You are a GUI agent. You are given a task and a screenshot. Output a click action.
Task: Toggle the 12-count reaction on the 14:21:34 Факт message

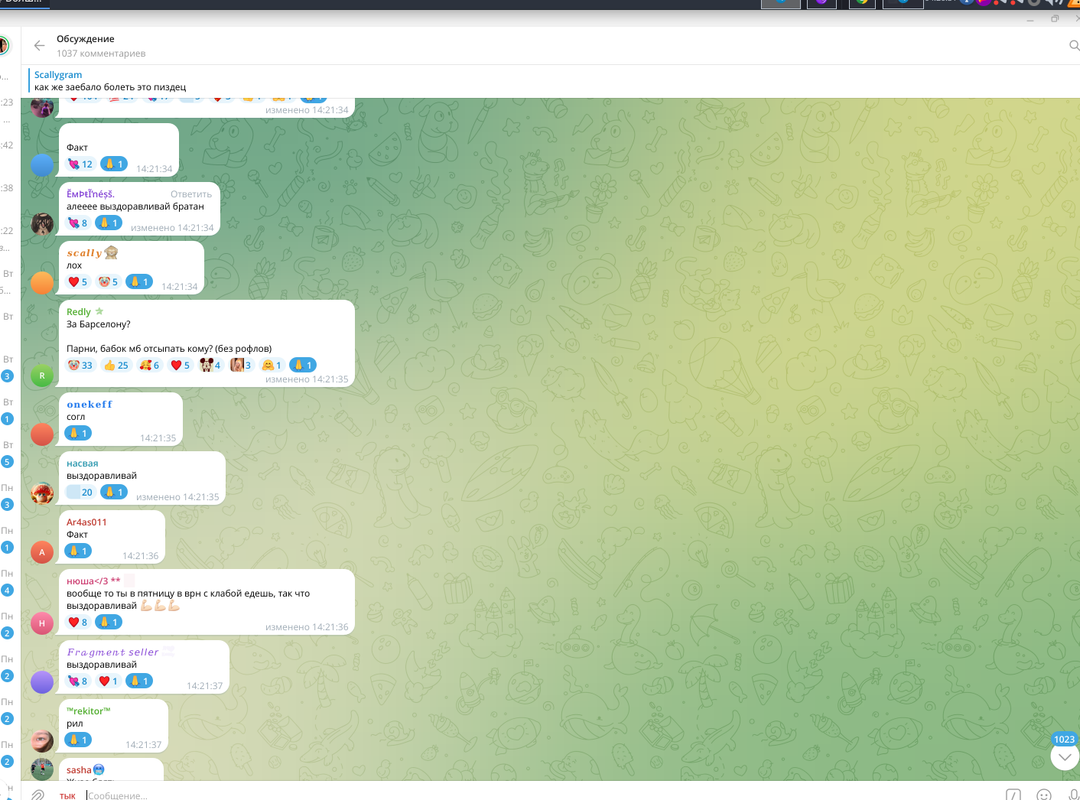(80, 164)
